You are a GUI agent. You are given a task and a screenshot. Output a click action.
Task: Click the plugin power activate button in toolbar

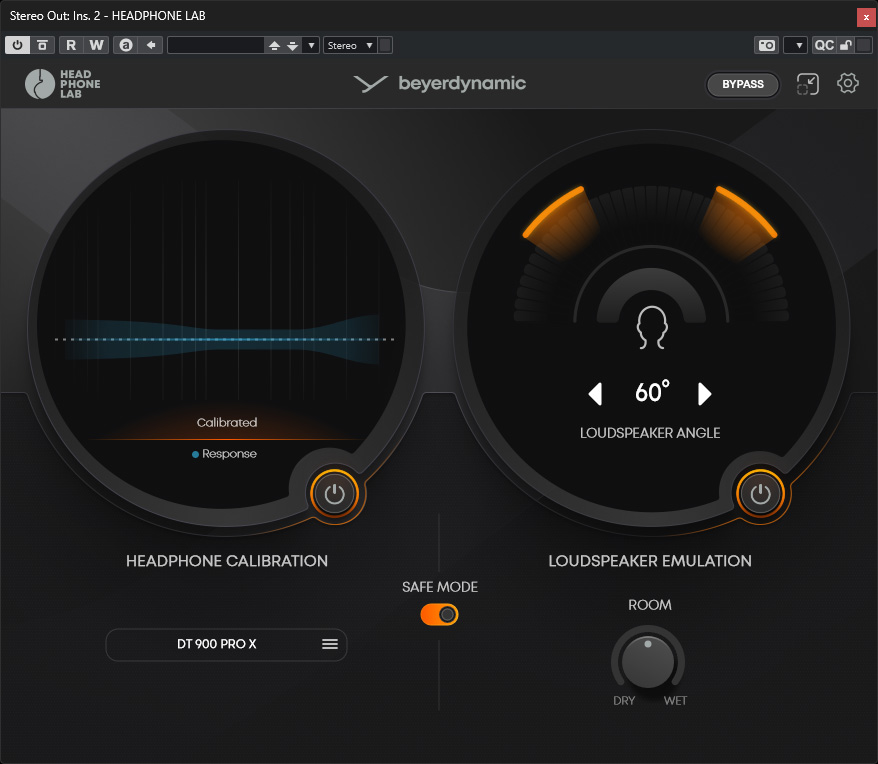tap(18, 45)
